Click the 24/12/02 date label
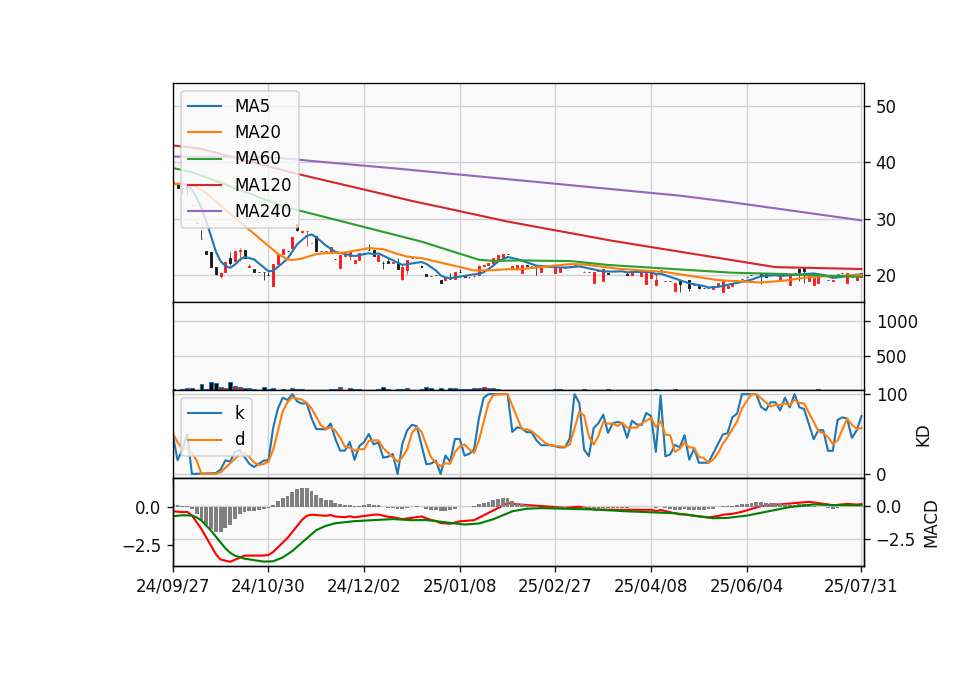This screenshot has height=690, width=960. [x=364, y=586]
